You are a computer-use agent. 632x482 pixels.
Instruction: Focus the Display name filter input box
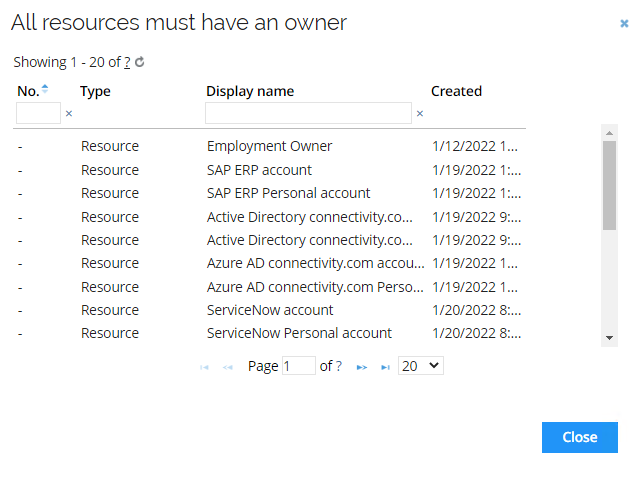click(x=308, y=113)
